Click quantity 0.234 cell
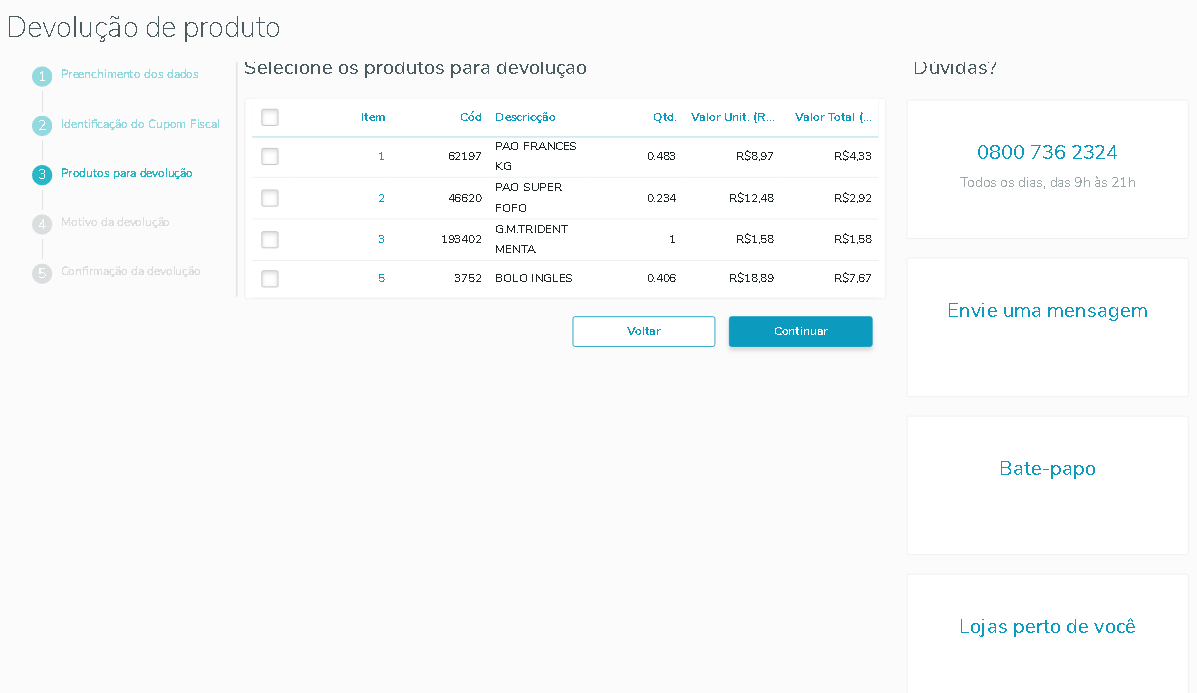This screenshot has width=1197, height=693. pyautogui.click(x=661, y=198)
